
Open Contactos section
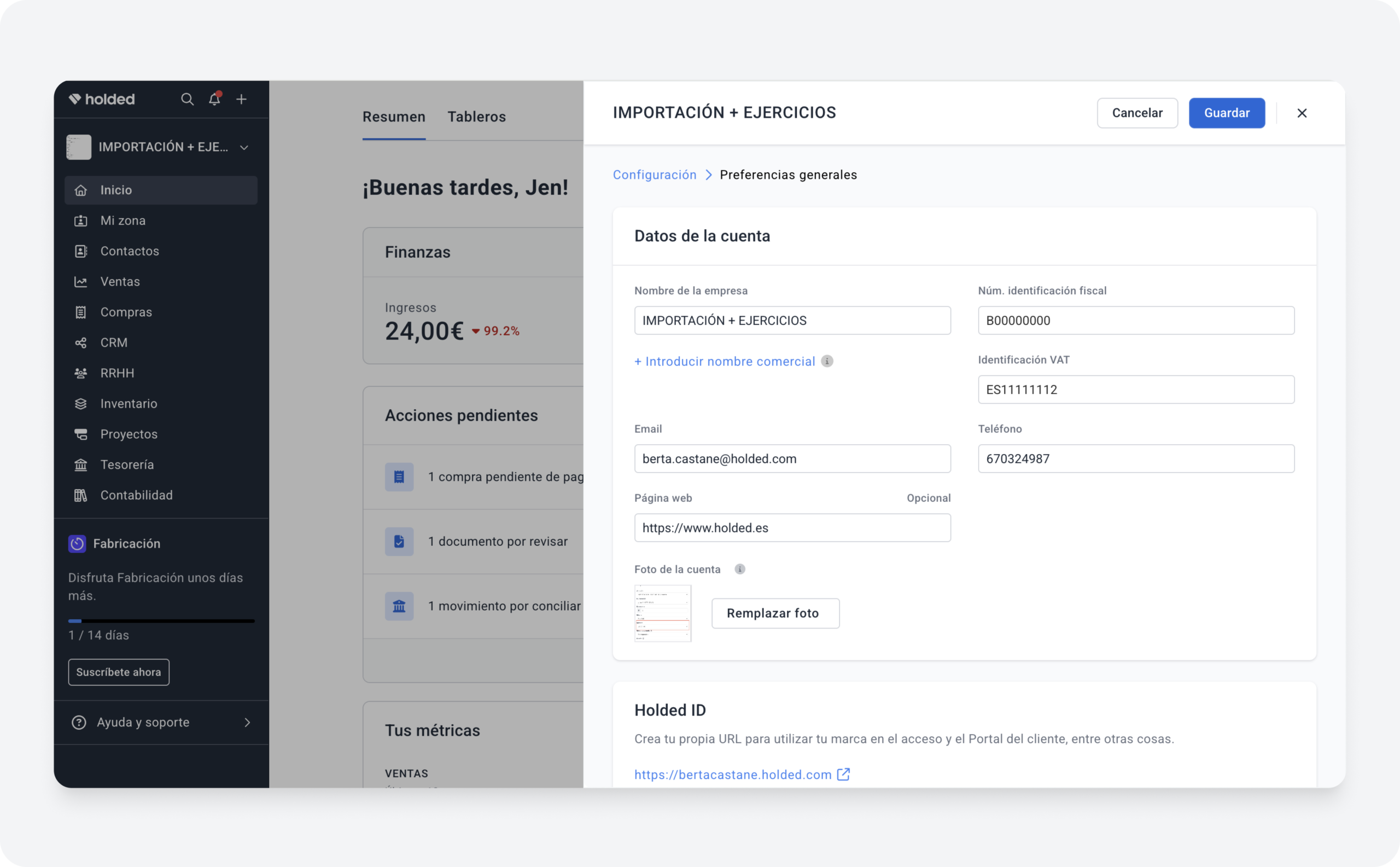point(161,251)
